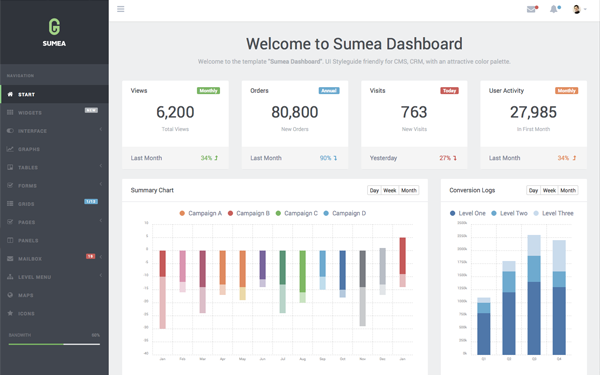Click the red Today badge on Visits

tap(450, 91)
